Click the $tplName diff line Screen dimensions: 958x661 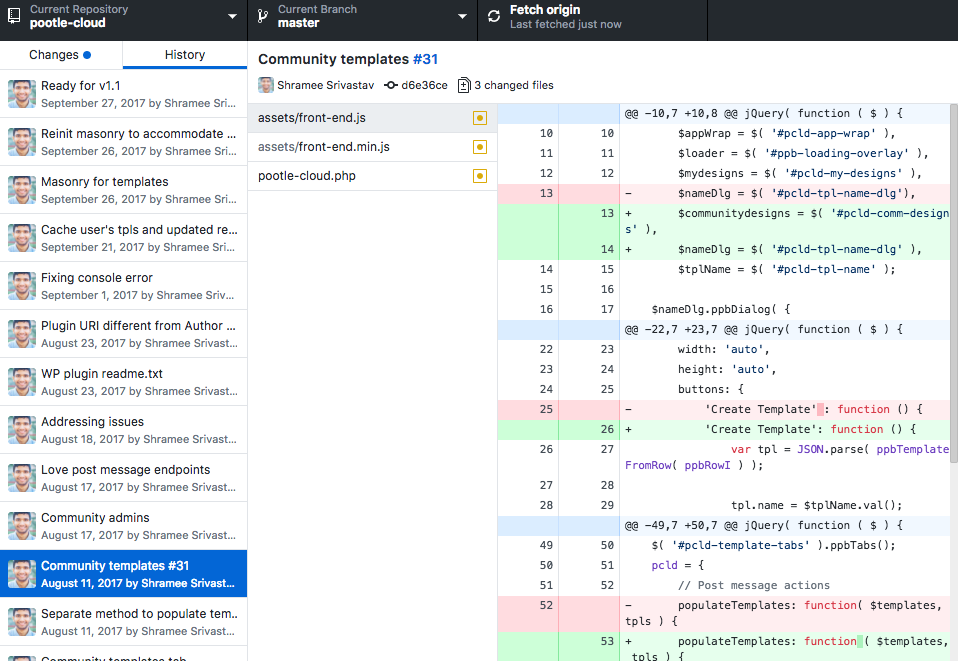click(x=724, y=269)
